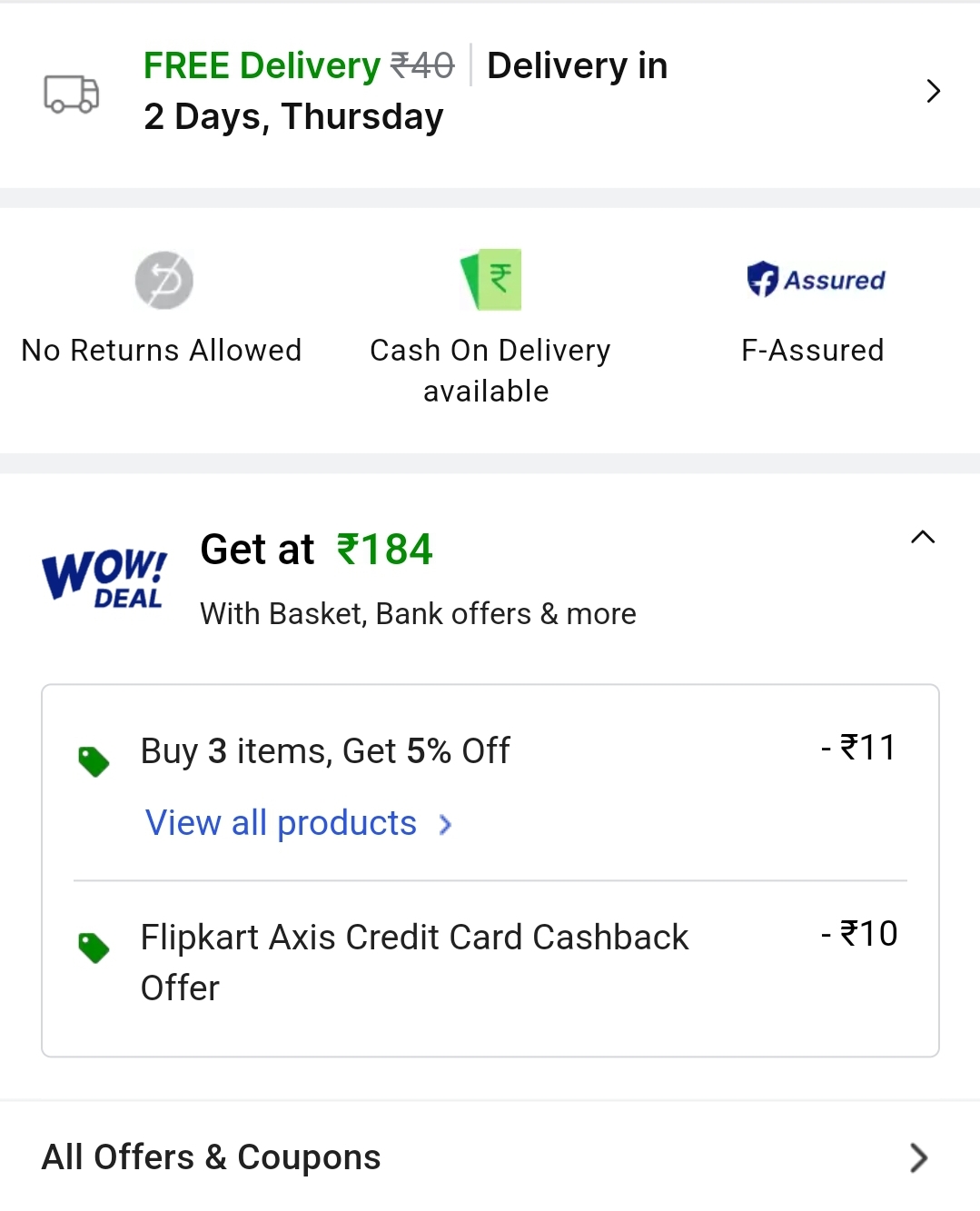
Task: Tap the No Returns Allowed icon
Action: (164, 280)
